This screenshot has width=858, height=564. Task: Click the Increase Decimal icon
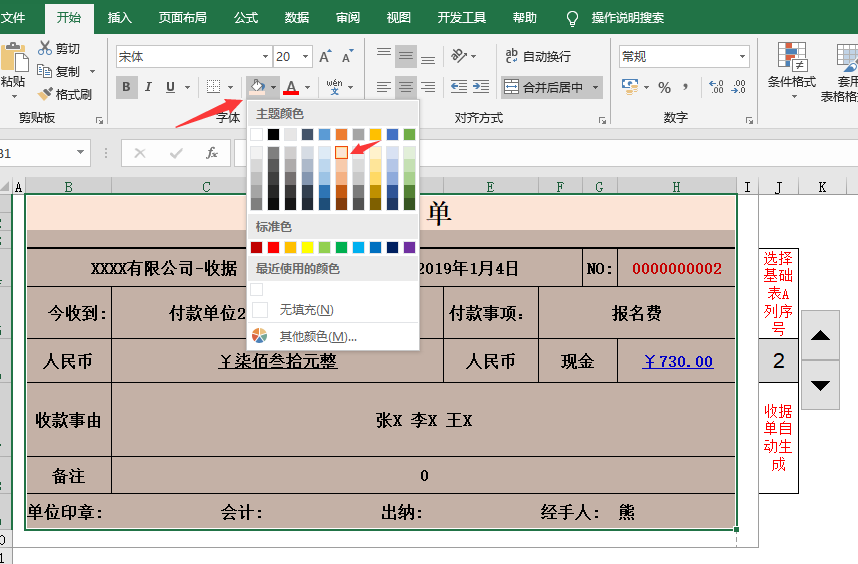[x=716, y=87]
